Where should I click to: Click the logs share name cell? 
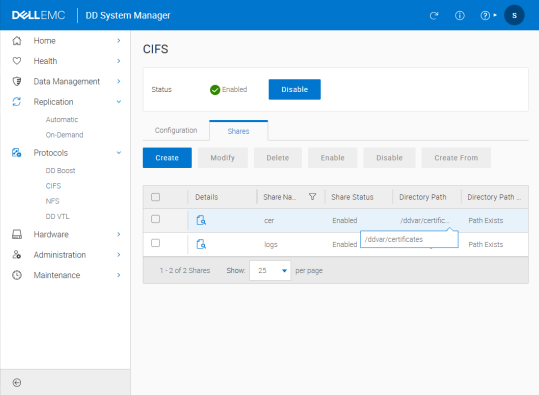pos(271,244)
